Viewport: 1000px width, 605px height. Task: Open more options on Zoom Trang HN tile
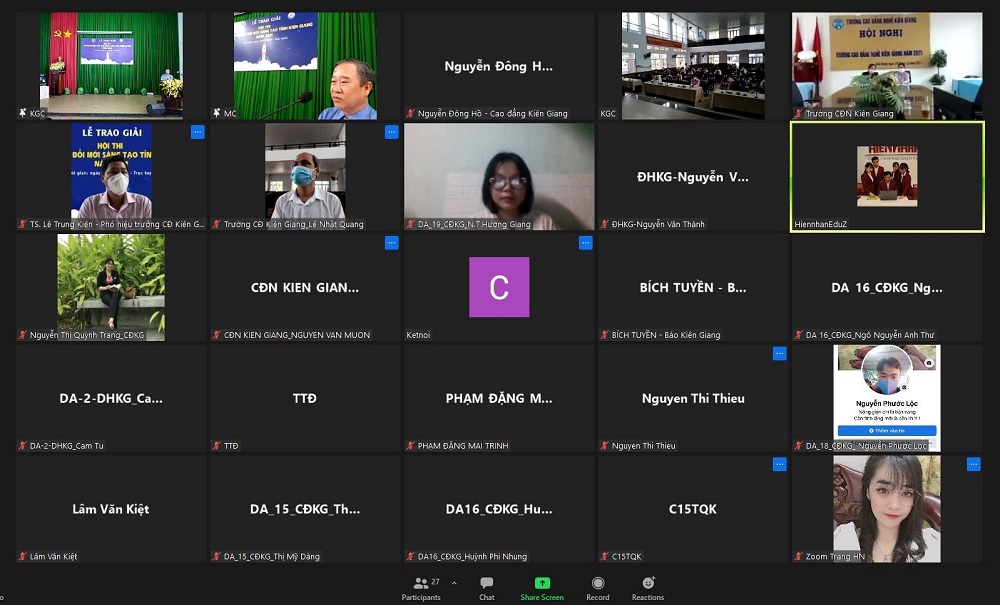pos(973,464)
